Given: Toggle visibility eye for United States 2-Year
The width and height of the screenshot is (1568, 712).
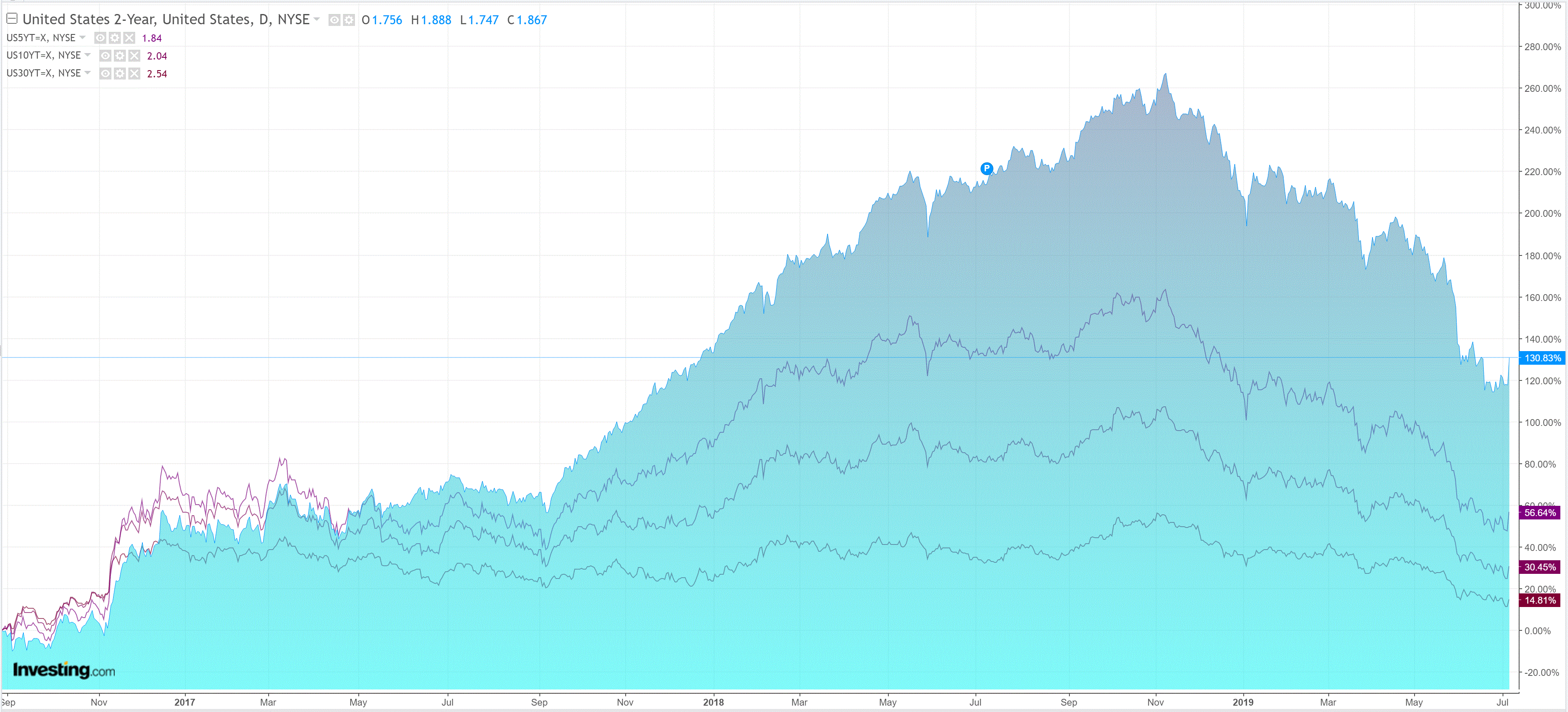Looking at the screenshot, I should 334,20.
